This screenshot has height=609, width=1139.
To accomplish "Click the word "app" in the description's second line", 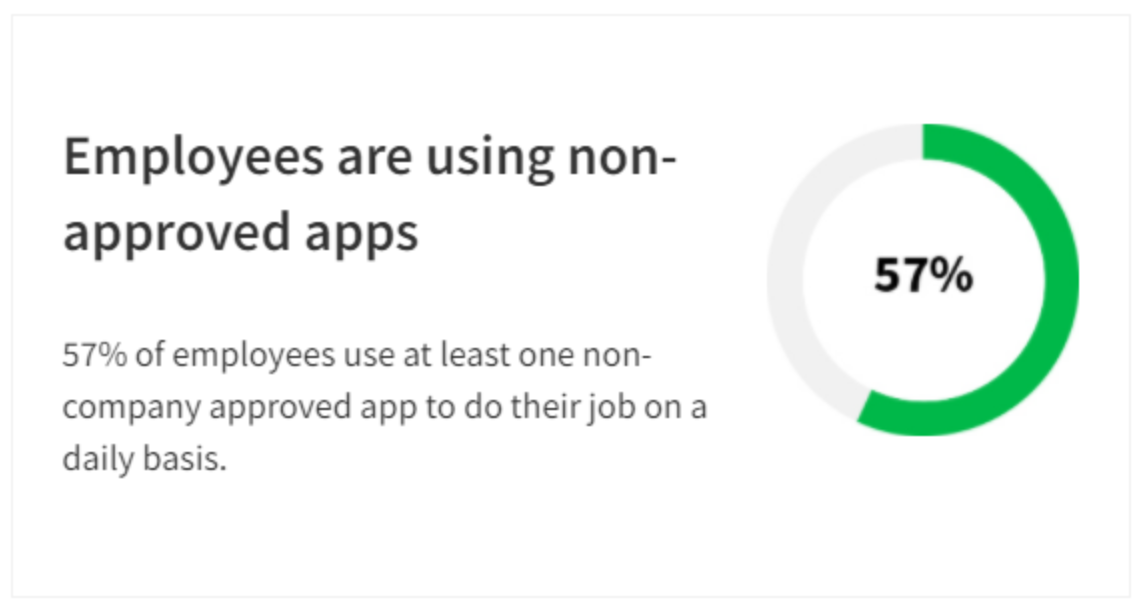I will (387, 408).
